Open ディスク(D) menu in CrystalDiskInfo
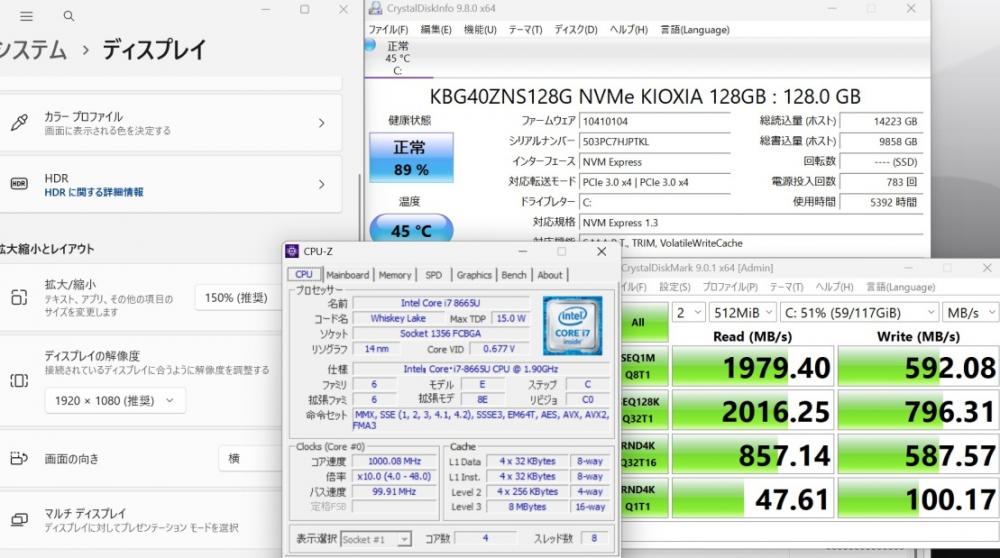The image size is (1000, 558). click(x=576, y=29)
